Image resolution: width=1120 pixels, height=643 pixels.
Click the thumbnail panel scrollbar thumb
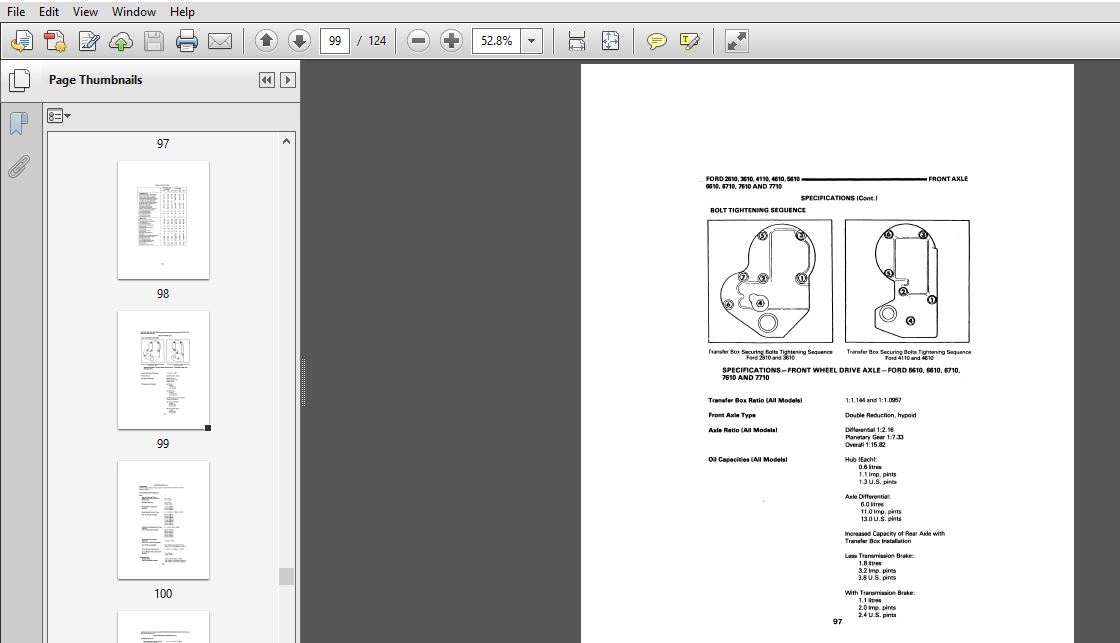[x=286, y=576]
